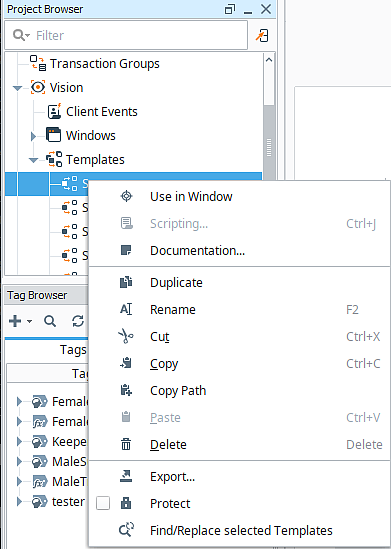
Task: Click the Find/Replace selected Templates icon
Action: 126,530
